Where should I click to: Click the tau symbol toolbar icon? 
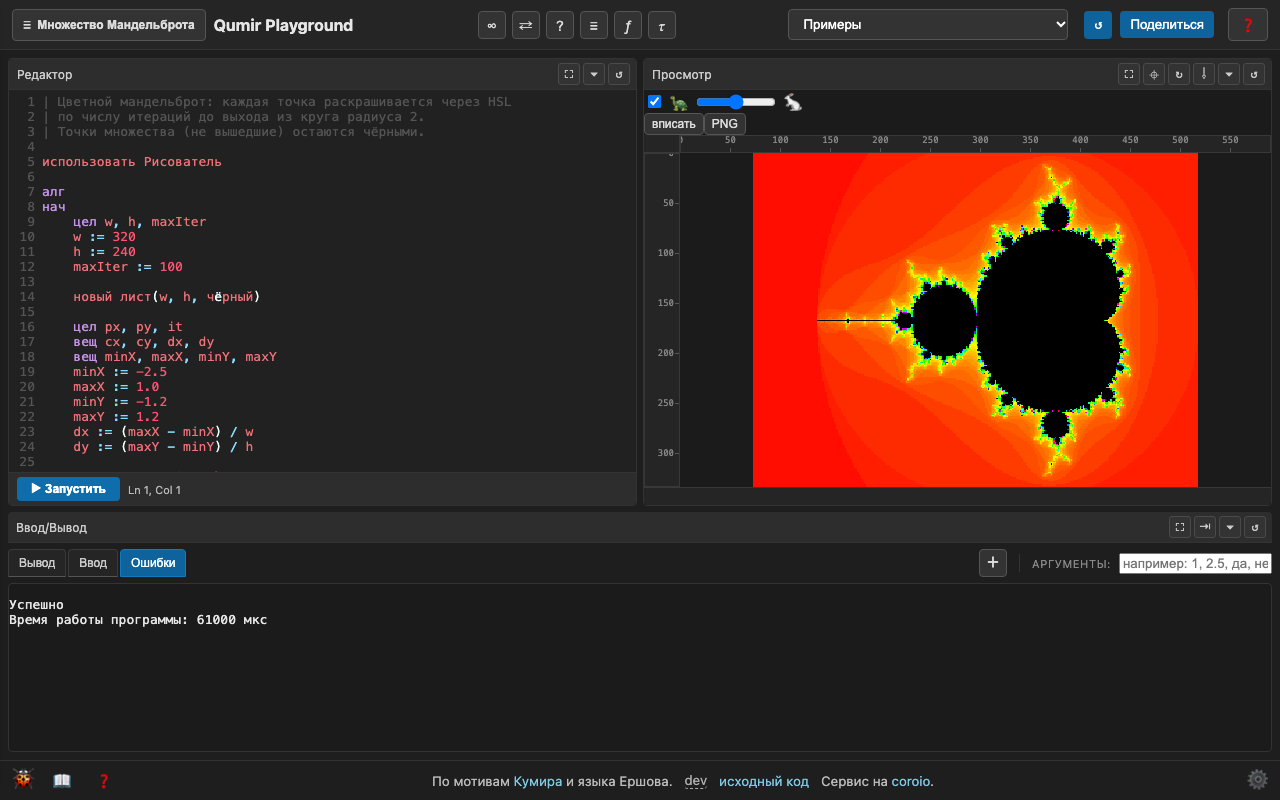(662, 25)
